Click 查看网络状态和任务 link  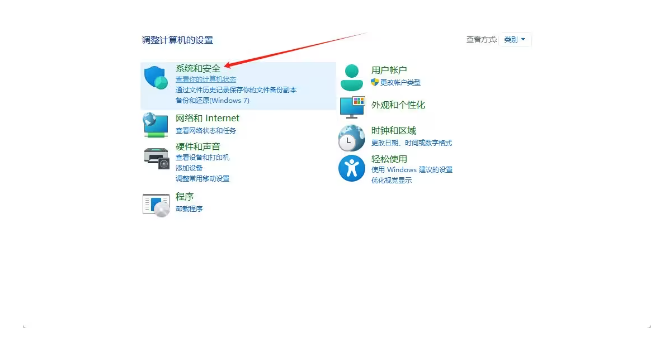coord(206,131)
